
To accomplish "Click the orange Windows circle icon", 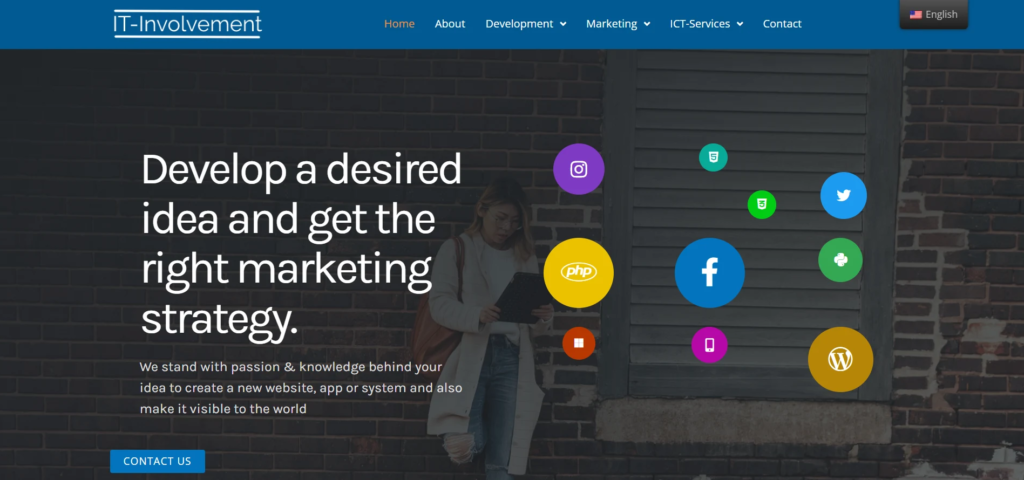I will 579,343.
